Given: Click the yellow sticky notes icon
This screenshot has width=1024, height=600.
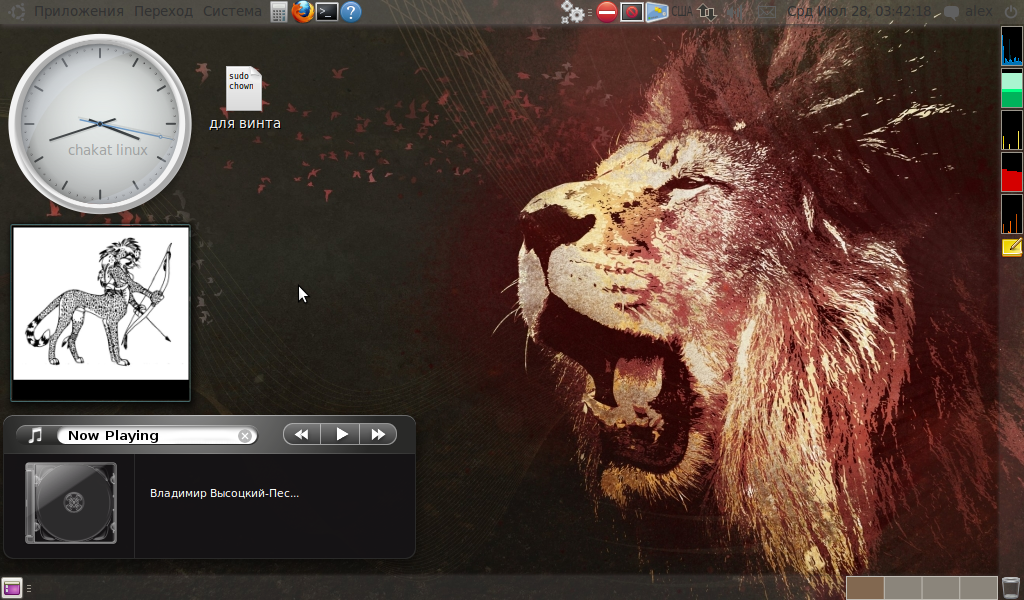Looking at the screenshot, I should [x=1011, y=247].
